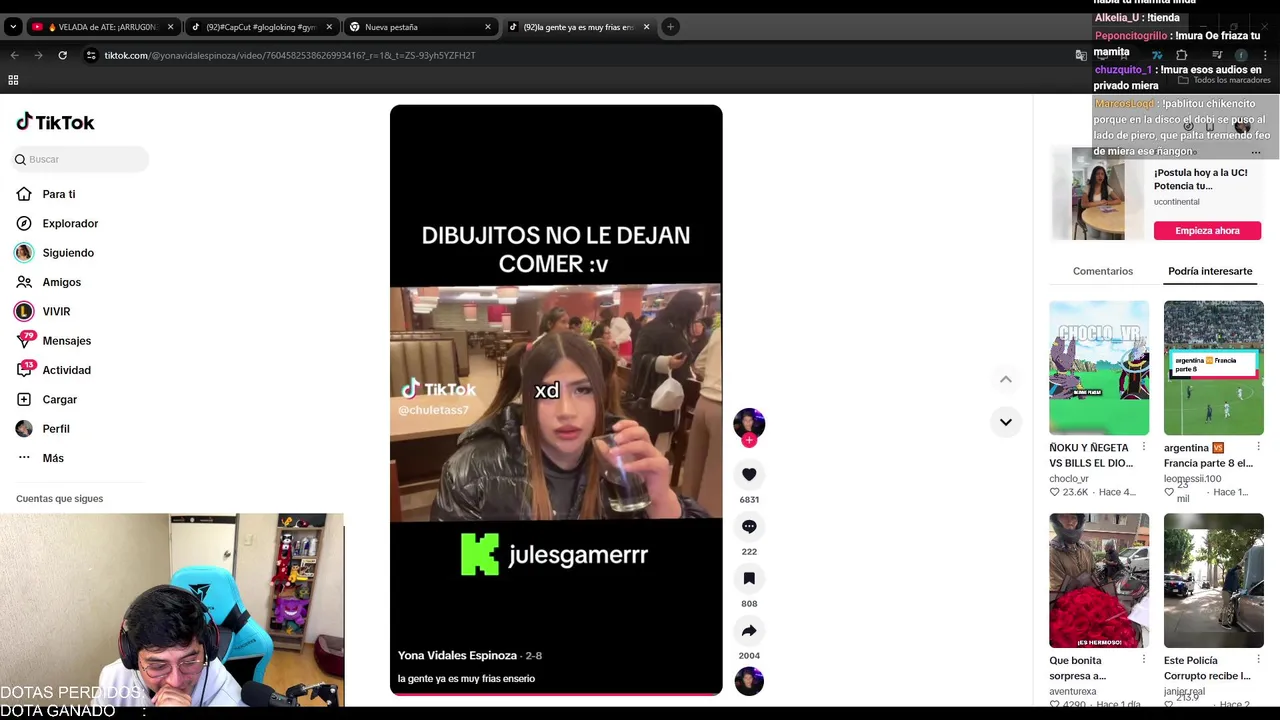This screenshot has width=1280, height=720.
Task: Open the Explorador compass icon
Action: (24, 223)
